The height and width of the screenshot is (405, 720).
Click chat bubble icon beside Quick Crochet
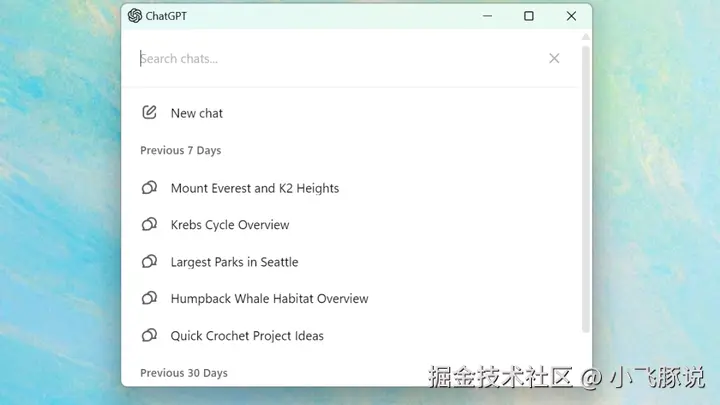pyautogui.click(x=149, y=335)
